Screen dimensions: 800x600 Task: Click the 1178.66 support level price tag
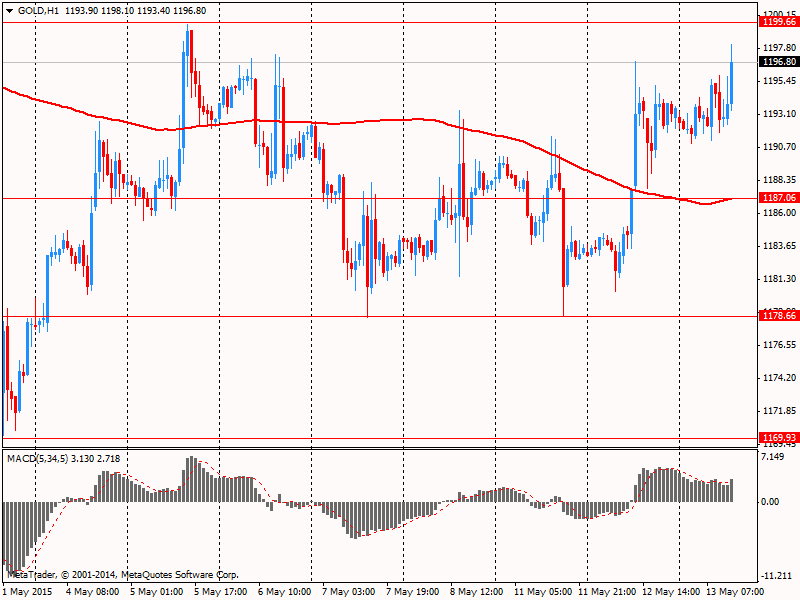click(x=779, y=316)
